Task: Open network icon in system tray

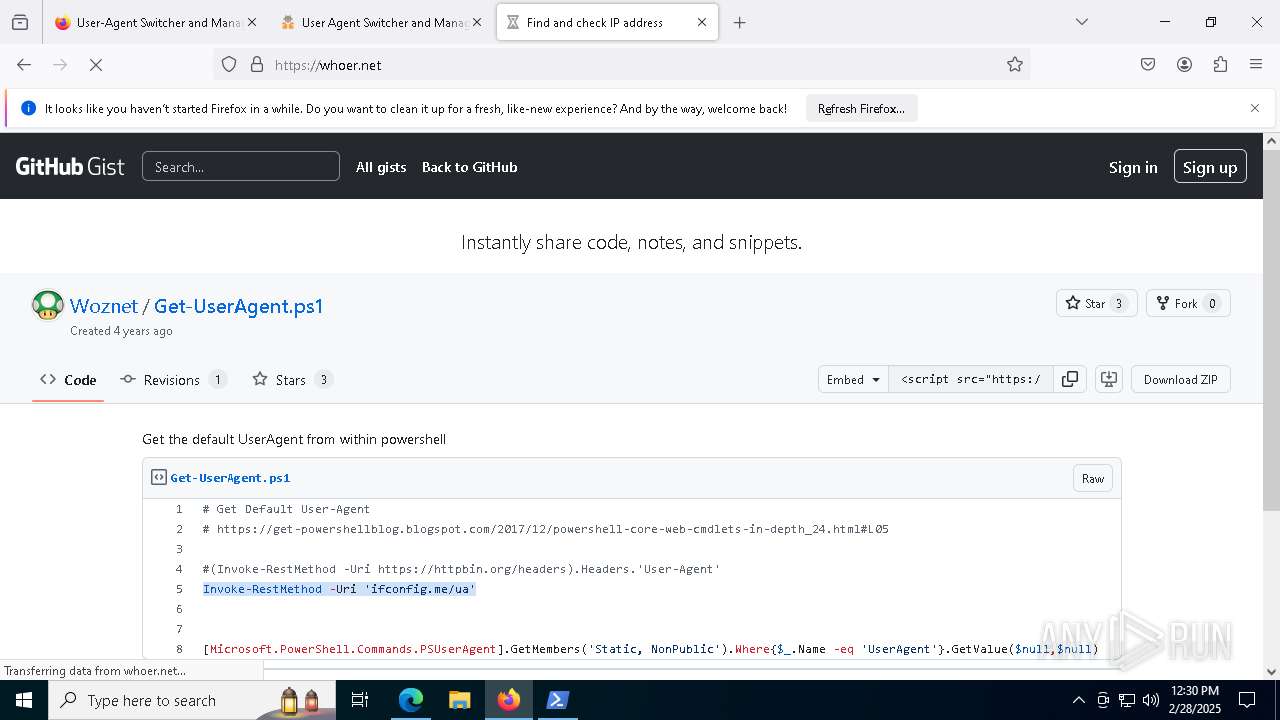Action: pos(1127,700)
